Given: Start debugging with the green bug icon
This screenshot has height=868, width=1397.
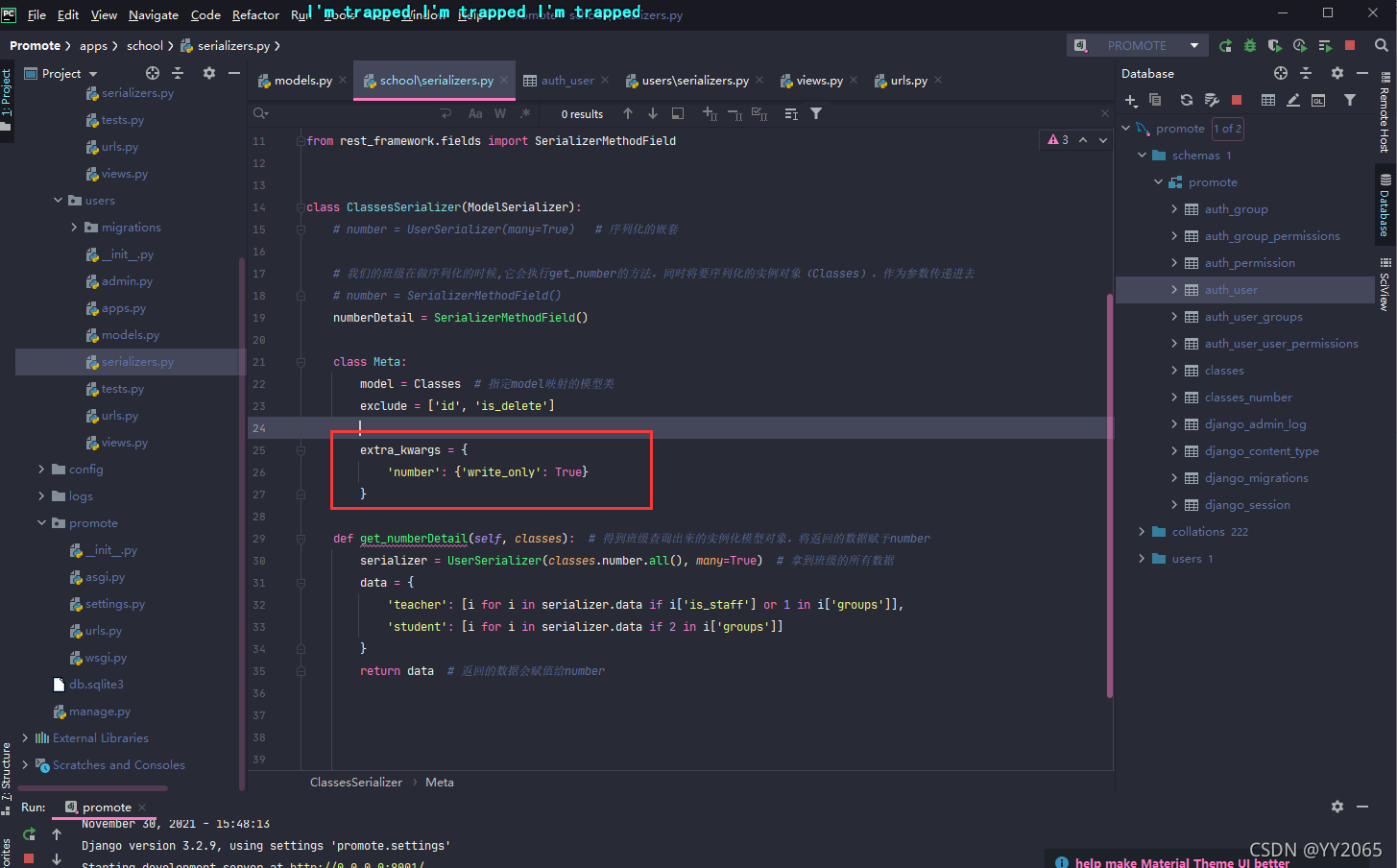Looking at the screenshot, I should [1249, 45].
